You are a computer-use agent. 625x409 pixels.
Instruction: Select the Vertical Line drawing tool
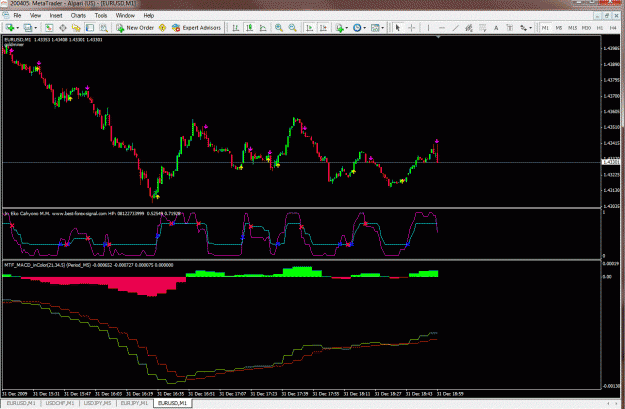(x=428, y=28)
